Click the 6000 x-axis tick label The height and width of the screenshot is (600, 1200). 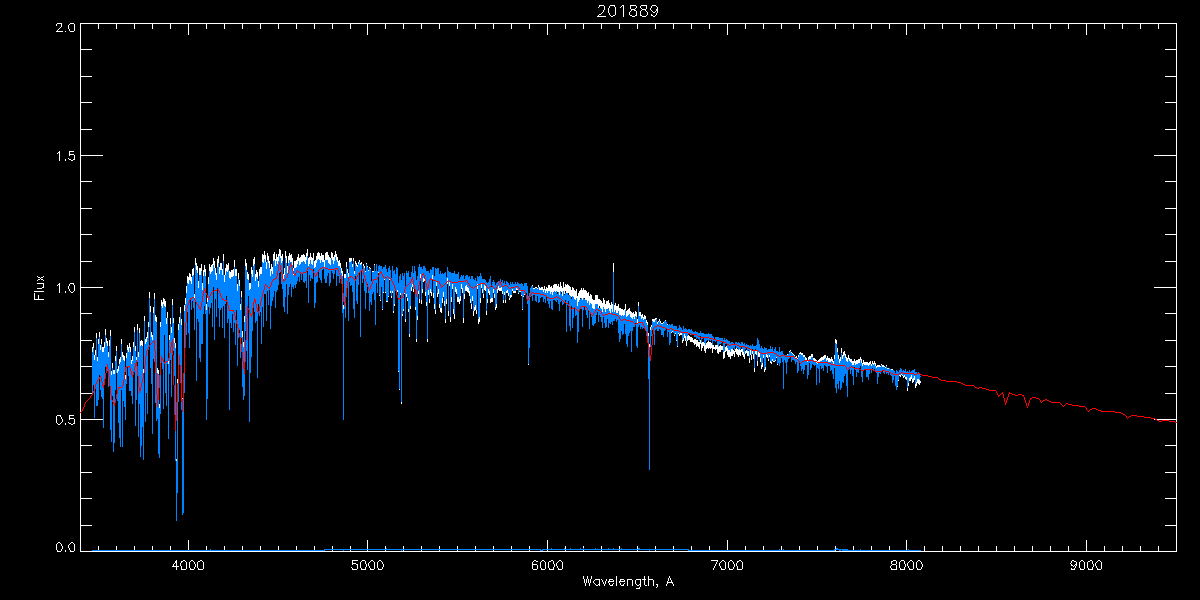[x=547, y=565]
